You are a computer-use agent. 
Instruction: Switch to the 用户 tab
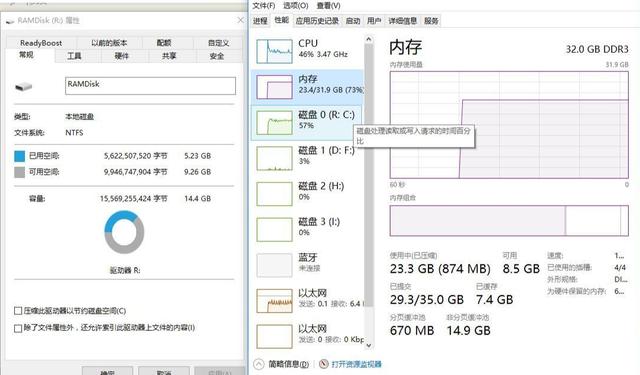pyautogui.click(x=374, y=21)
